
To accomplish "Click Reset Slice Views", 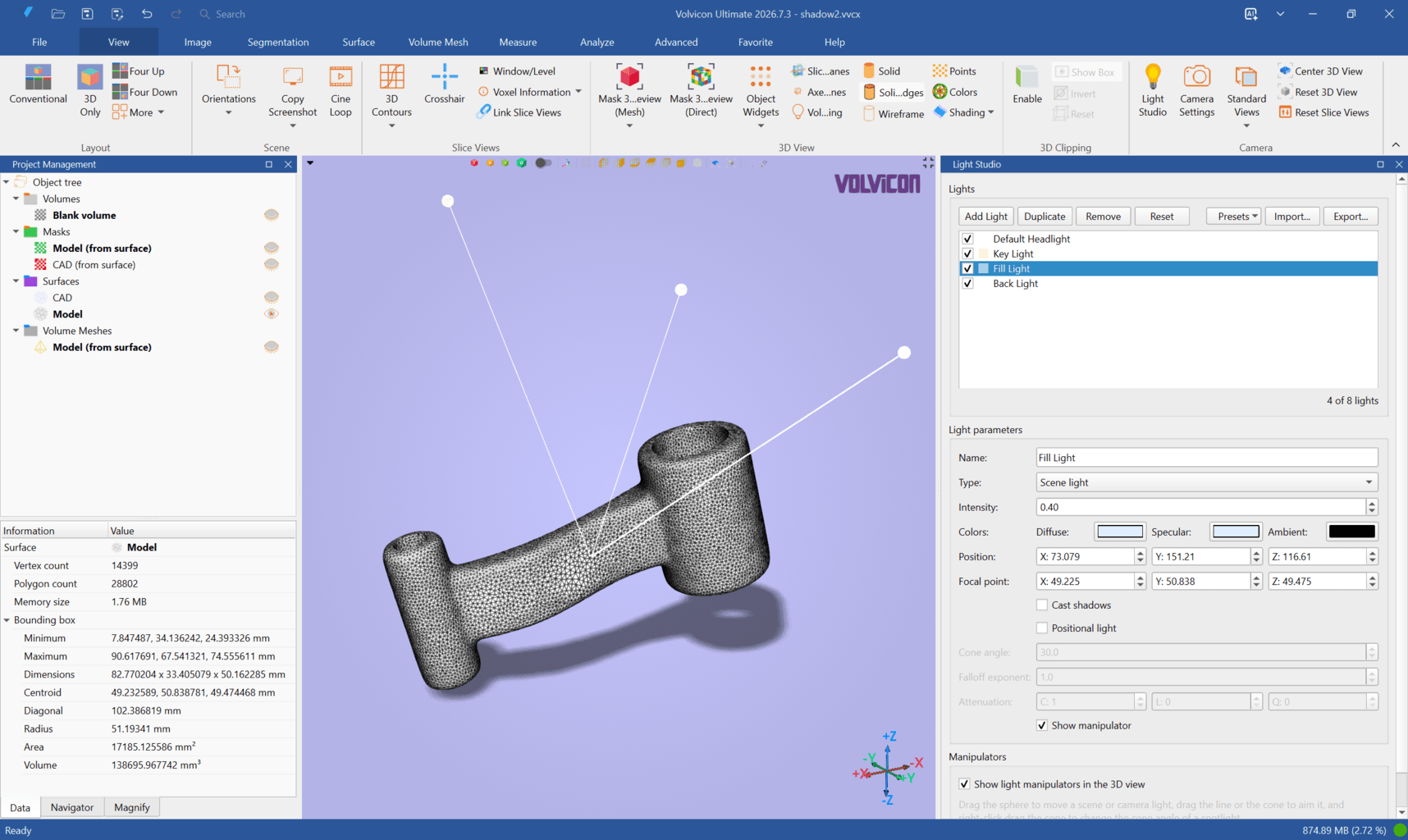I will 1323,112.
